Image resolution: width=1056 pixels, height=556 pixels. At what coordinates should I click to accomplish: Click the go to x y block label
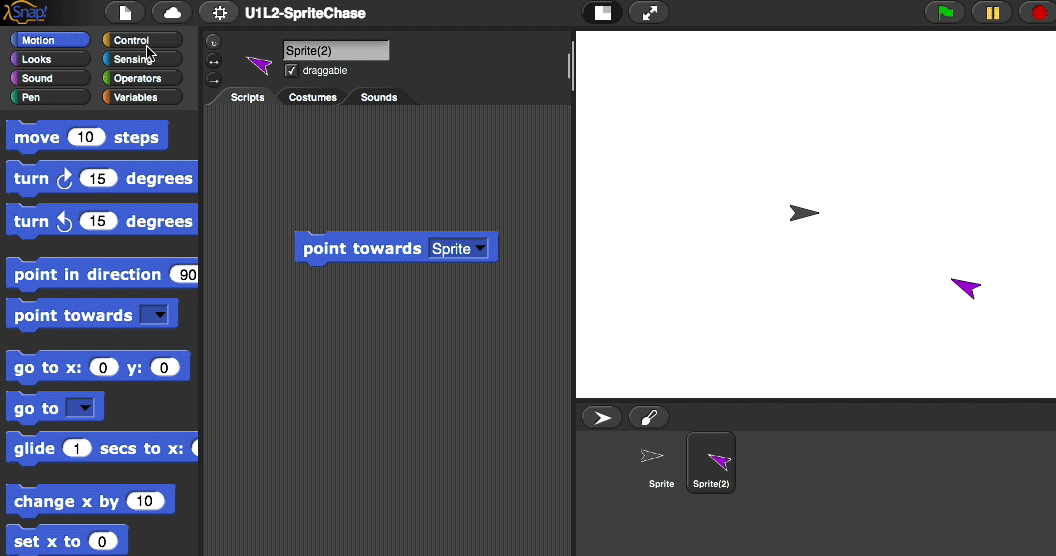point(47,368)
